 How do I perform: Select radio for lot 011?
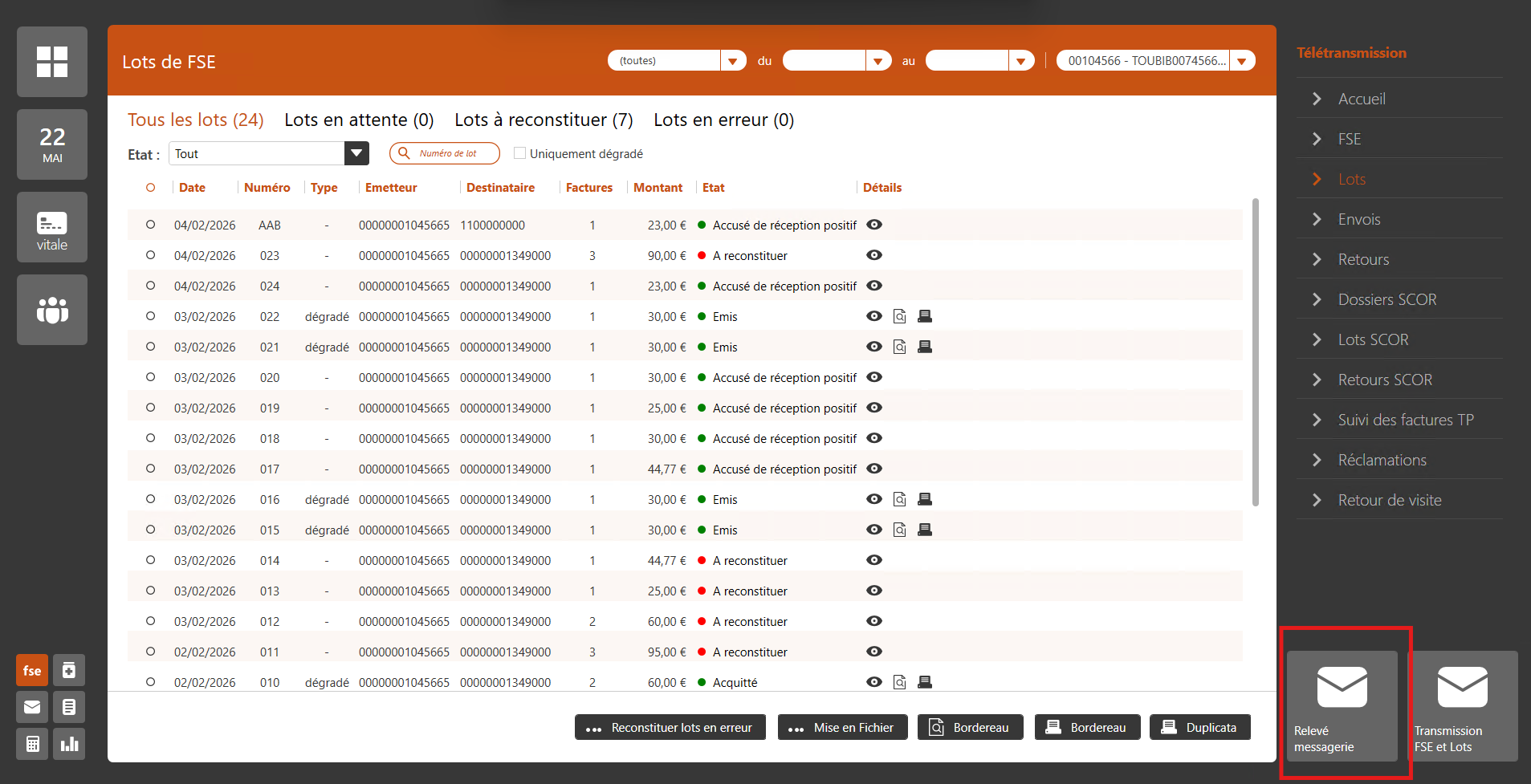150,652
